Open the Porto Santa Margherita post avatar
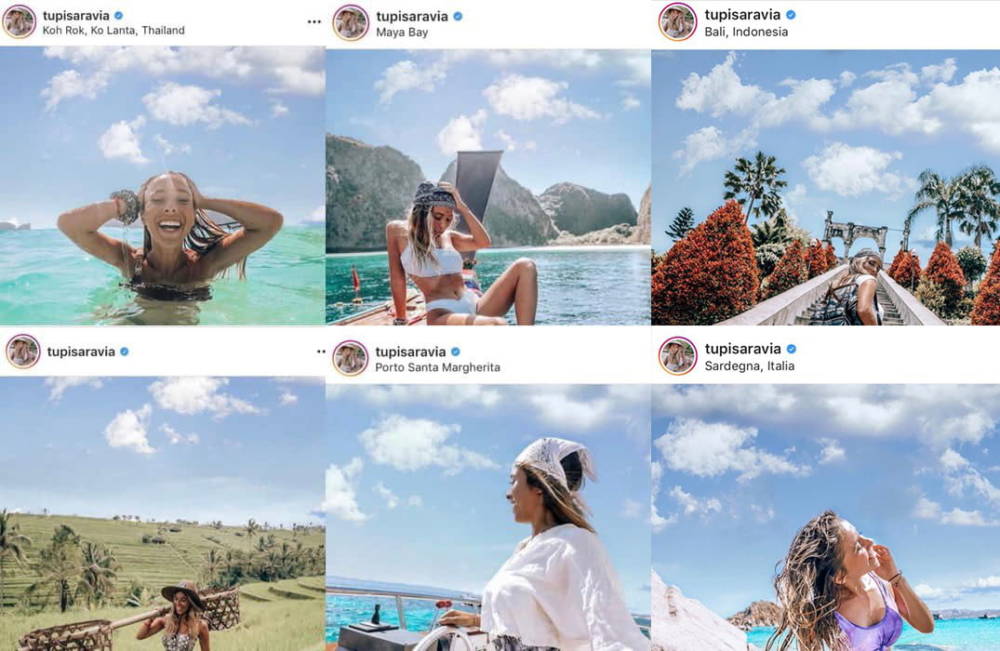1000x651 pixels. click(x=350, y=358)
